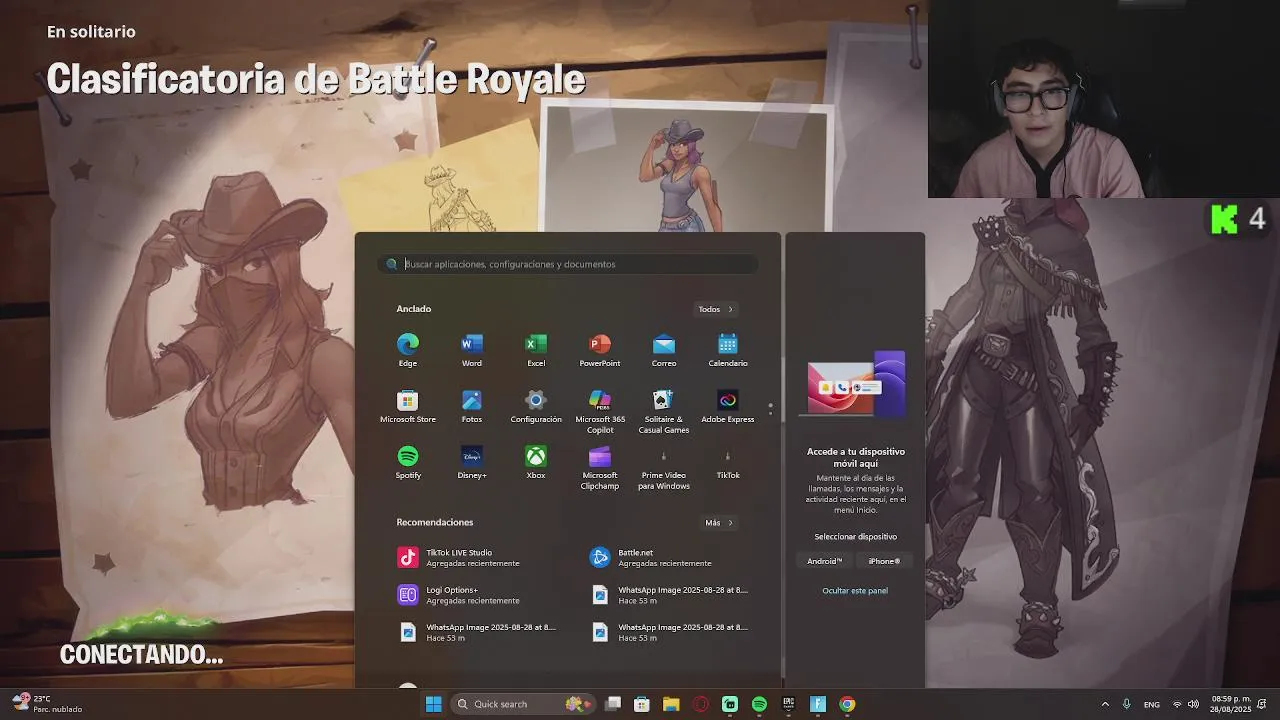
Task: Open the Fotos app
Action: coord(472,406)
